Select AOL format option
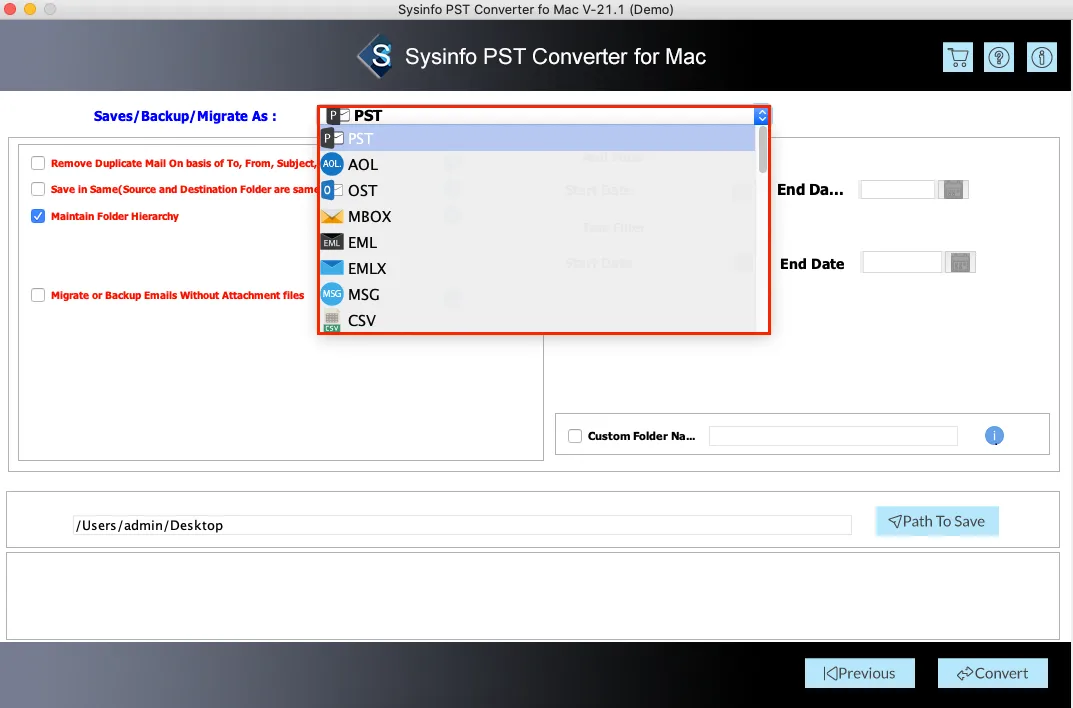The height and width of the screenshot is (708, 1073). [538, 164]
